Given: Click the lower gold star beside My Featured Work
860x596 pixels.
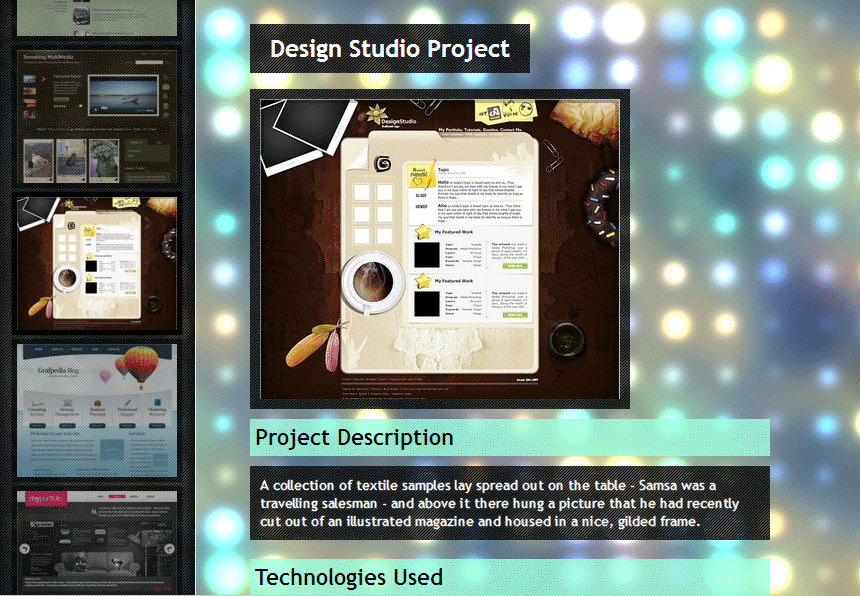Looking at the screenshot, I should click(423, 281).
